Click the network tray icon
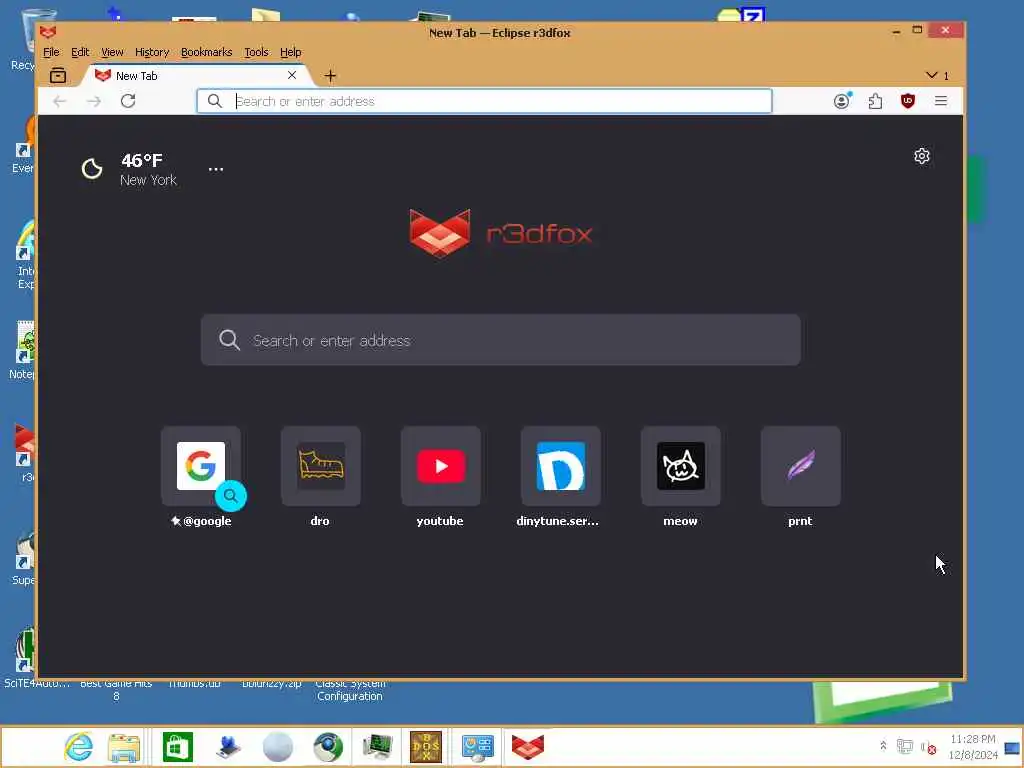This screenshot has height=768, width=1024. pyautogui.click(x=904, y=746)
